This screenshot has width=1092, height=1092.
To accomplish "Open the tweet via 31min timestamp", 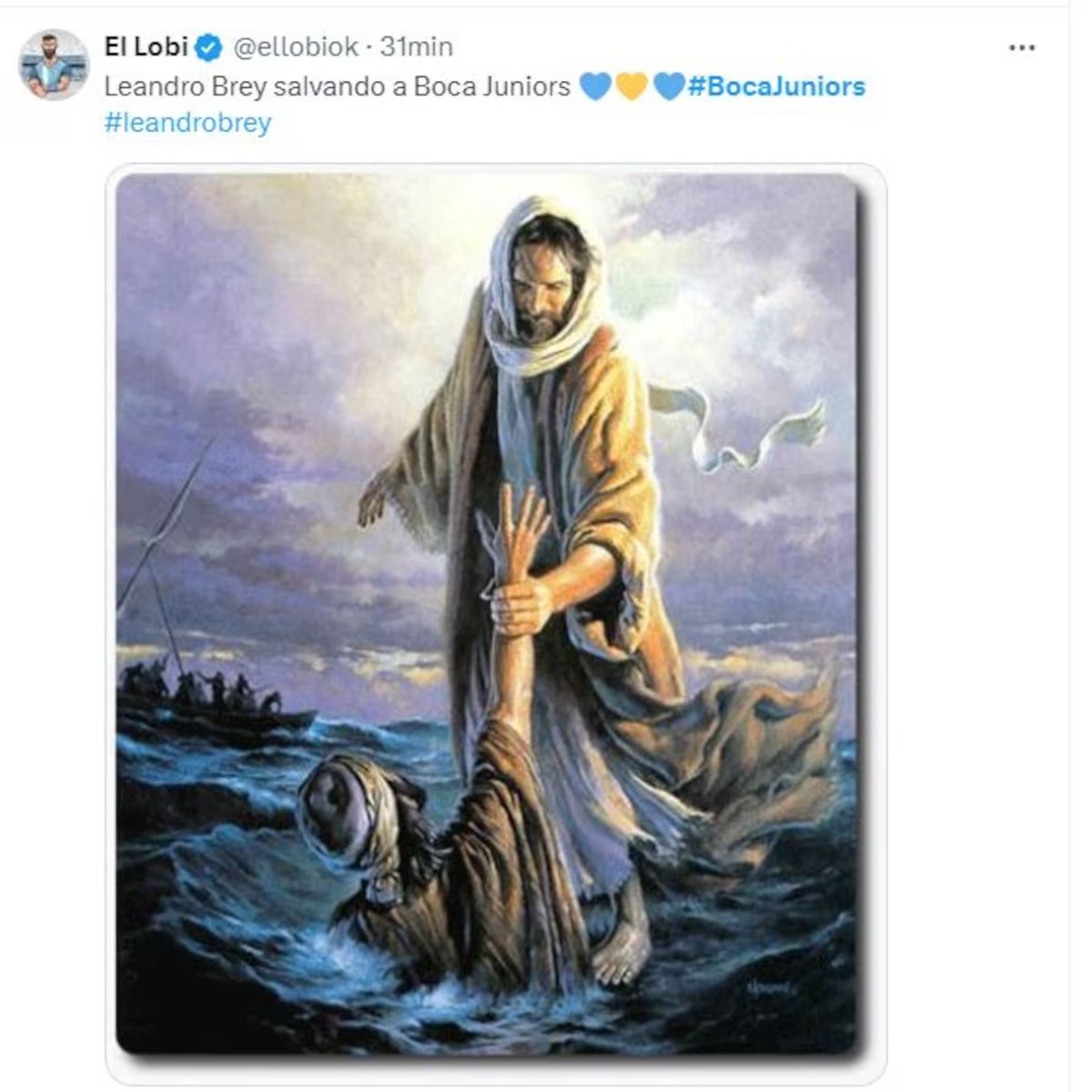I will click(416, 46).
